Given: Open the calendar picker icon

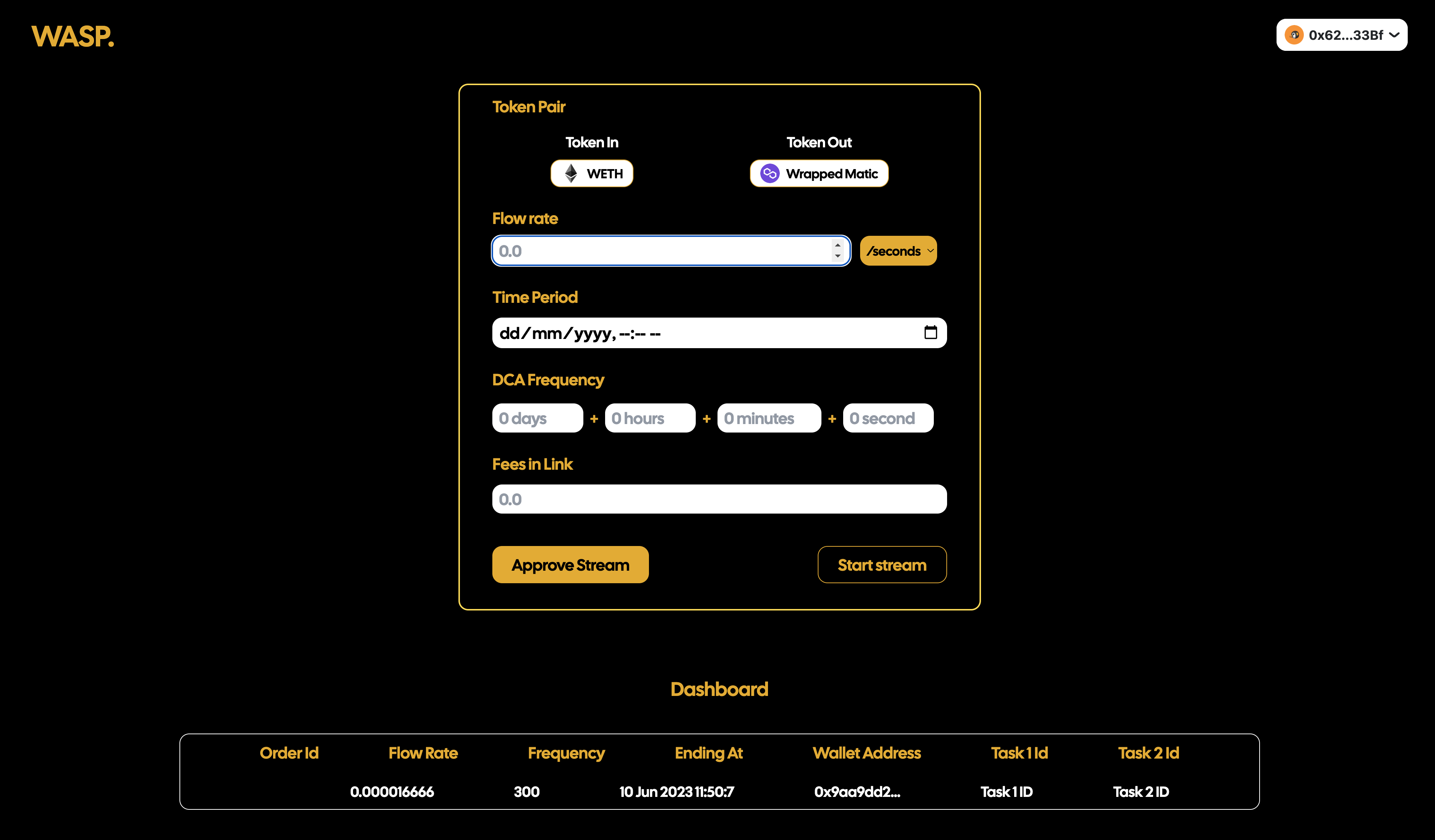Looking at the screenshot, I should [x=931, y=332].
